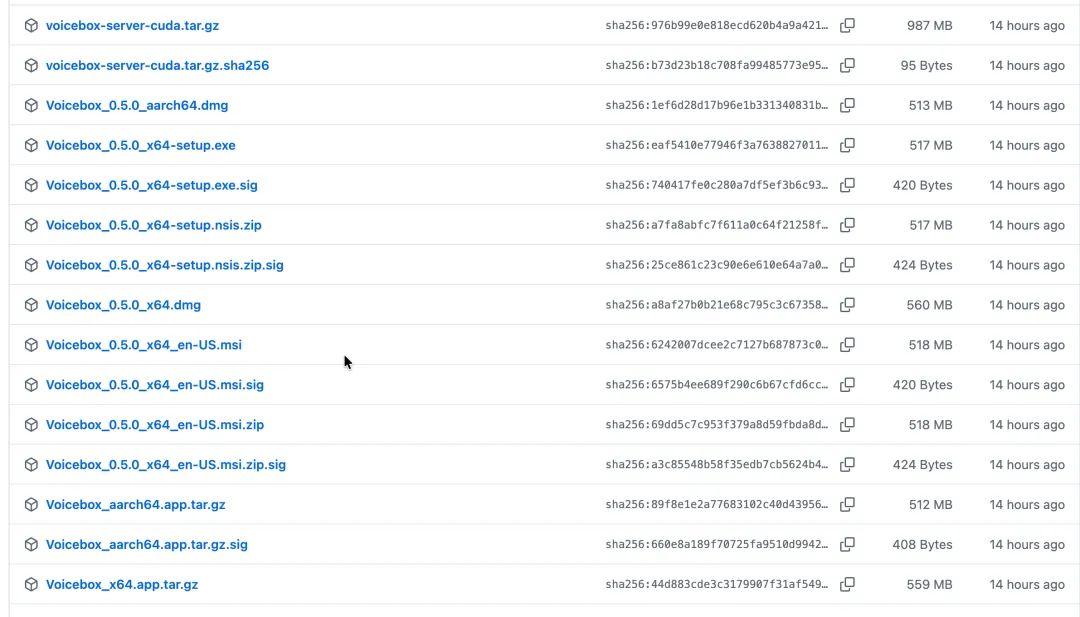1080x617 pixels.
Task: Open Voicebox_0.5.0_x64_en-US.msi.zip link
Action: click(155, 425)
